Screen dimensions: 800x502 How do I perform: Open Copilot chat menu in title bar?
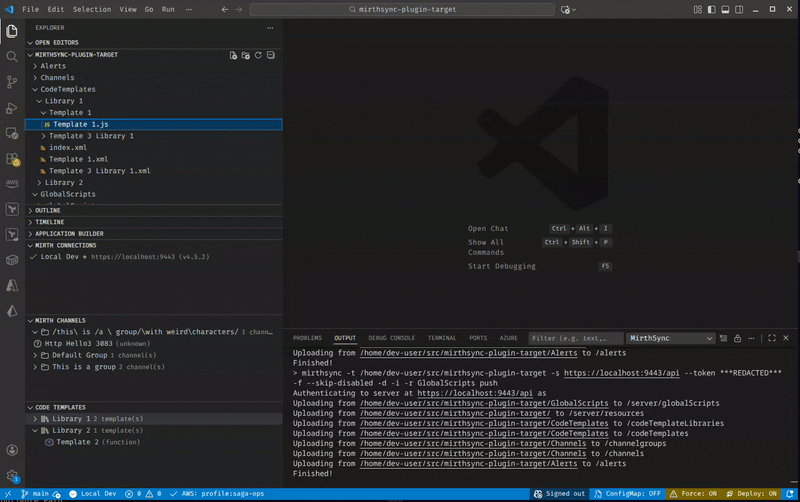[568, 9]
